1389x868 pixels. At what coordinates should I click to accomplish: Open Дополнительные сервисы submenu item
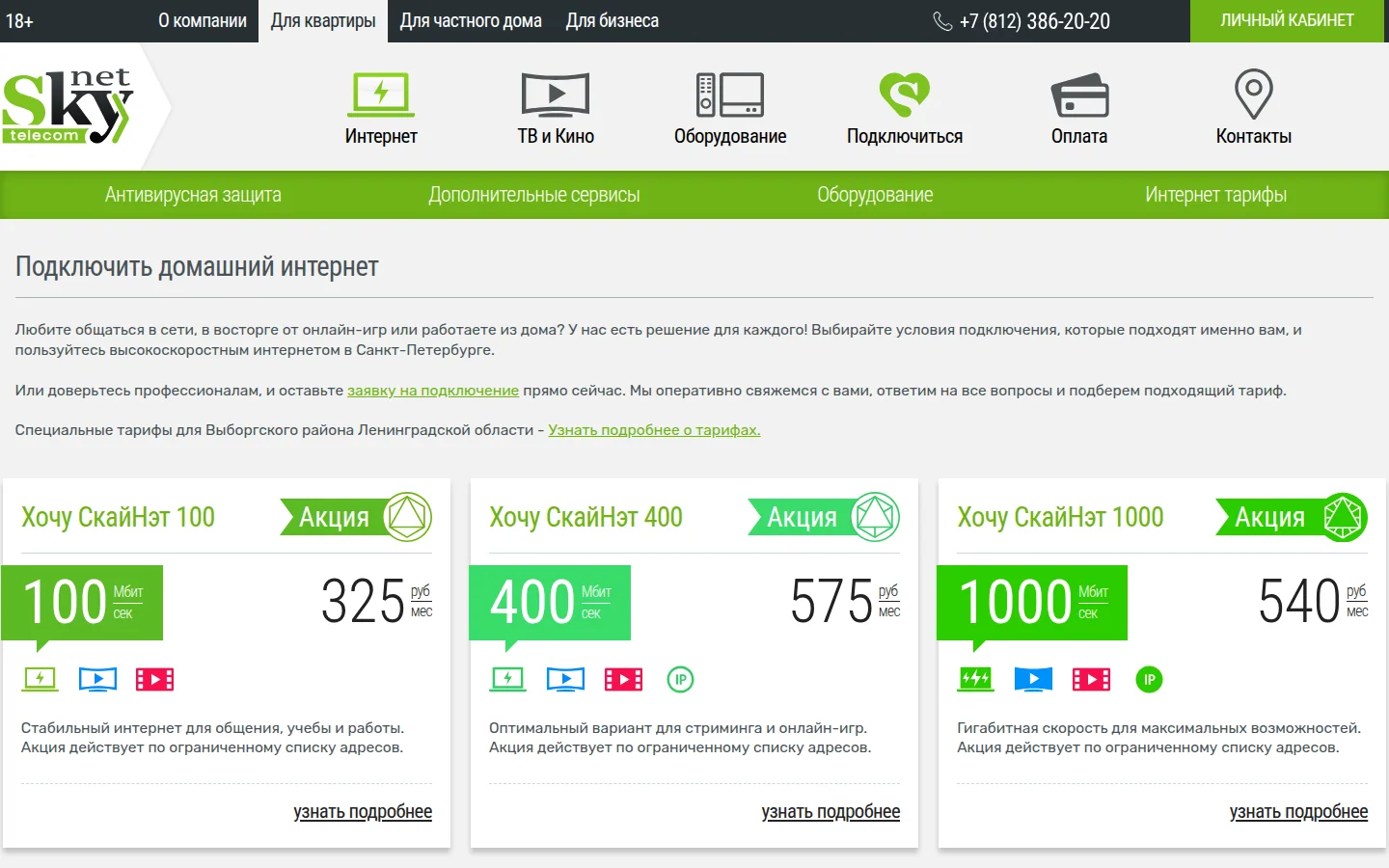point(534,195)
